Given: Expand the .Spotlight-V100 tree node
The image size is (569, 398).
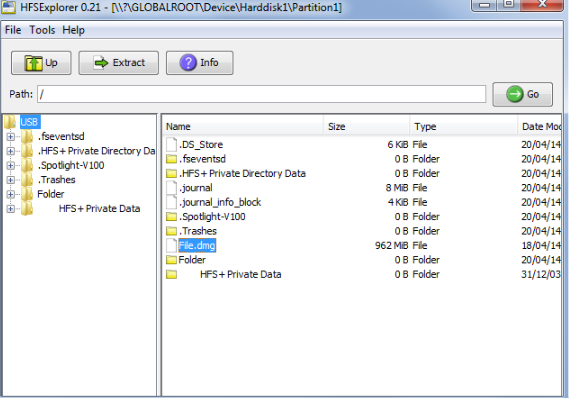Looking at the screenshot, I should pyautogui.click(x=11, y=165).
